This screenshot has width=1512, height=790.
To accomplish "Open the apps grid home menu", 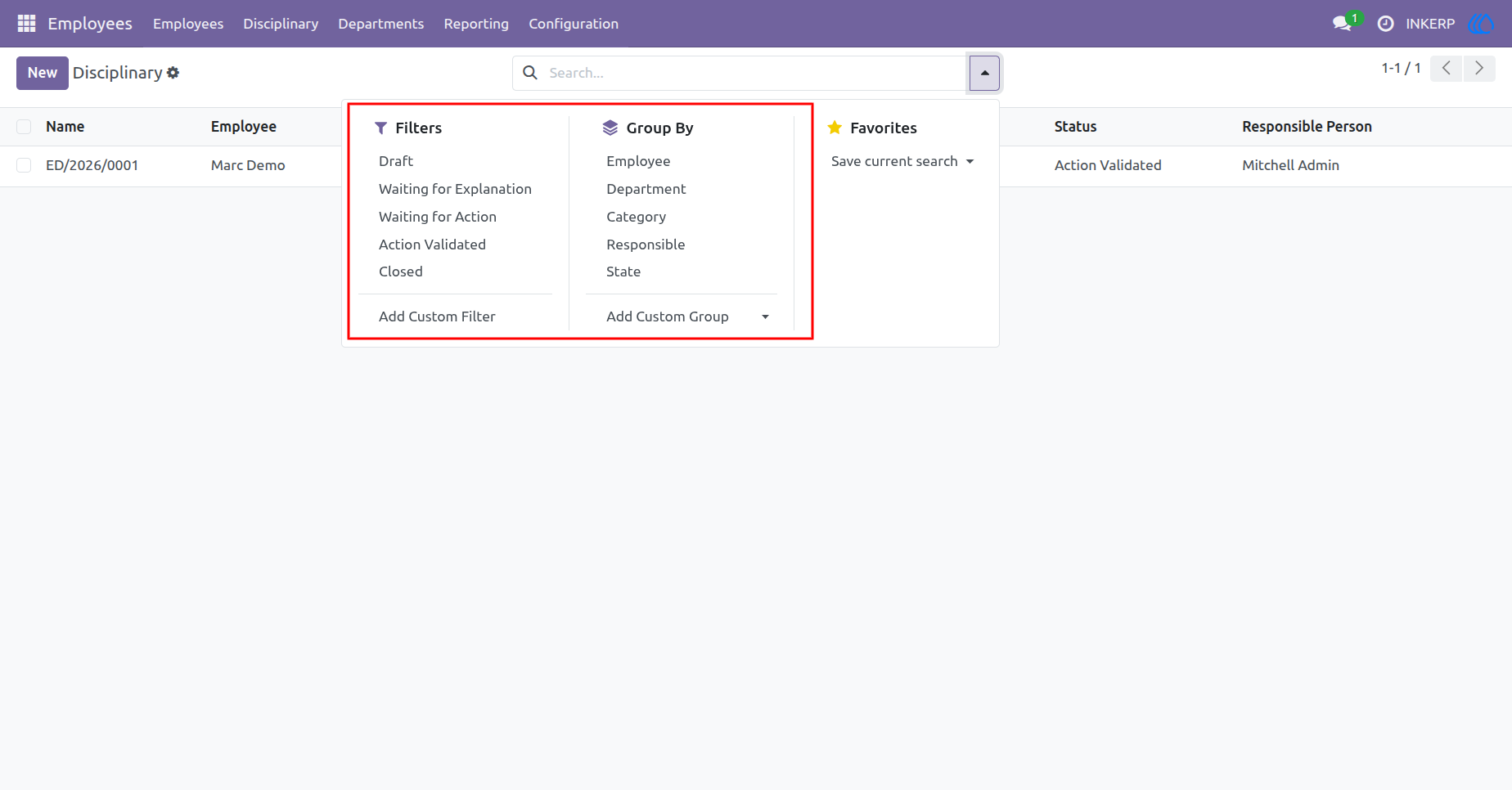I will tap(26, 24).
